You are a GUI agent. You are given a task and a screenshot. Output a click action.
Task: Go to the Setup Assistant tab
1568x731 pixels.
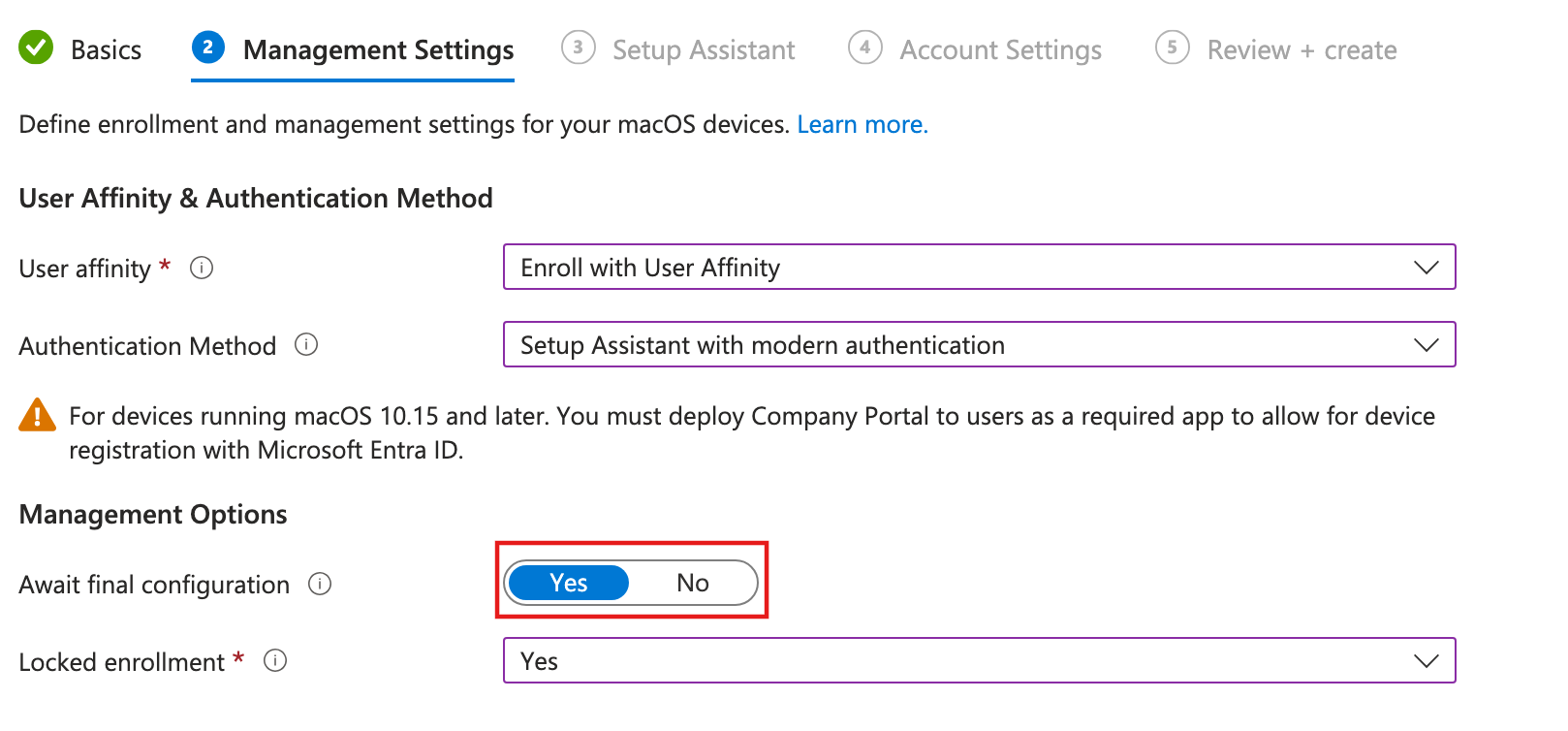coord(704,50)
